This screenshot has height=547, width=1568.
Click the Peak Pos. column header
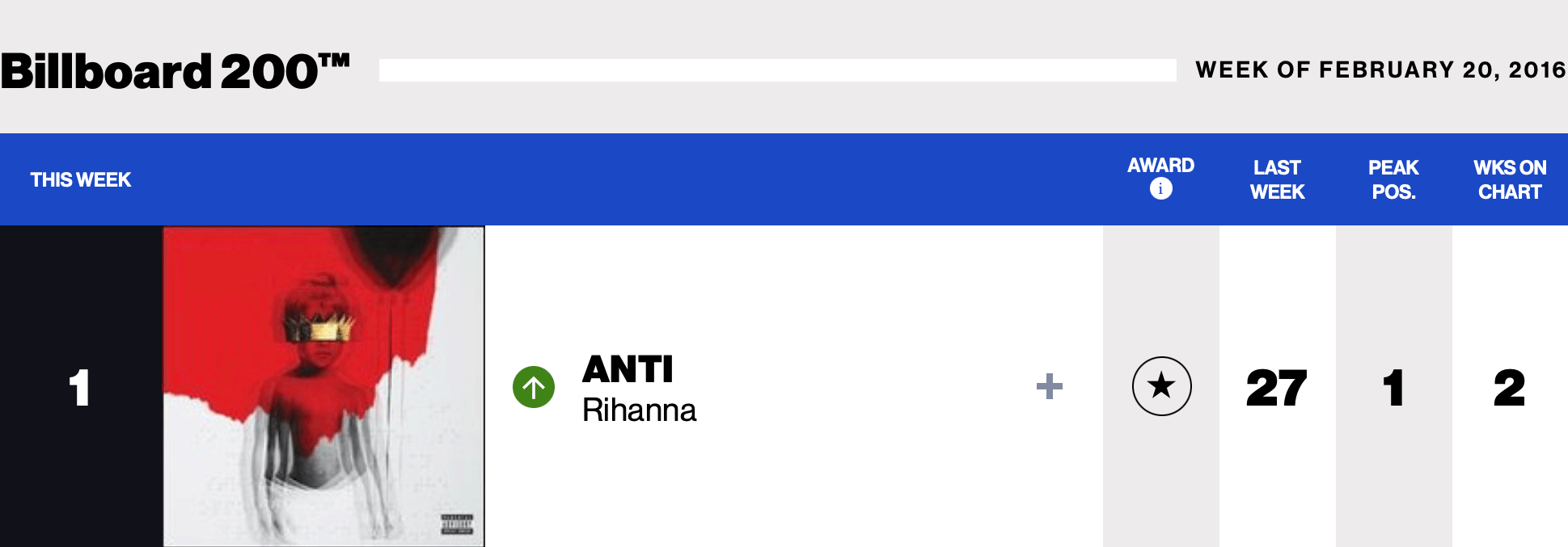1393,179
